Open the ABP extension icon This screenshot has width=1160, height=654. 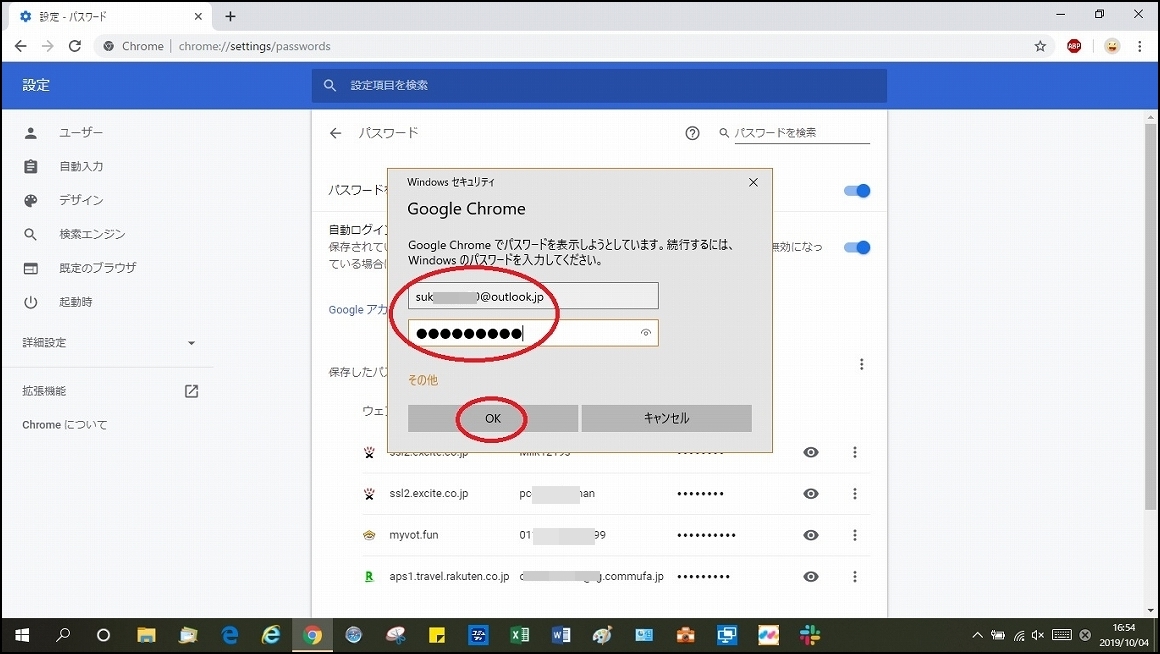click(1074, 46)
